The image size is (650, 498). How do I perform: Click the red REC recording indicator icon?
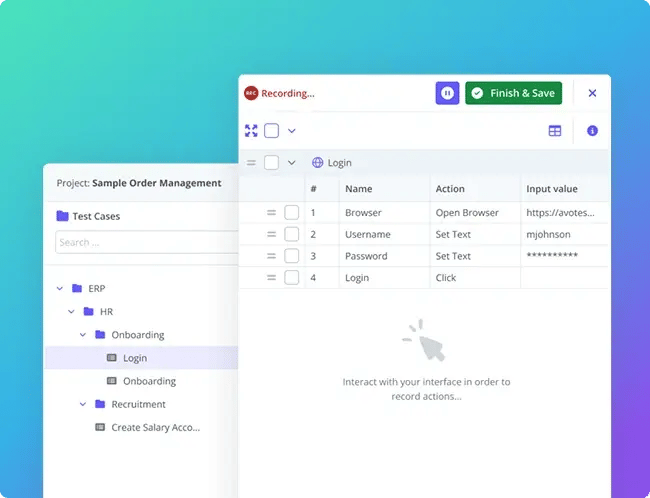[x=251, y=93]
